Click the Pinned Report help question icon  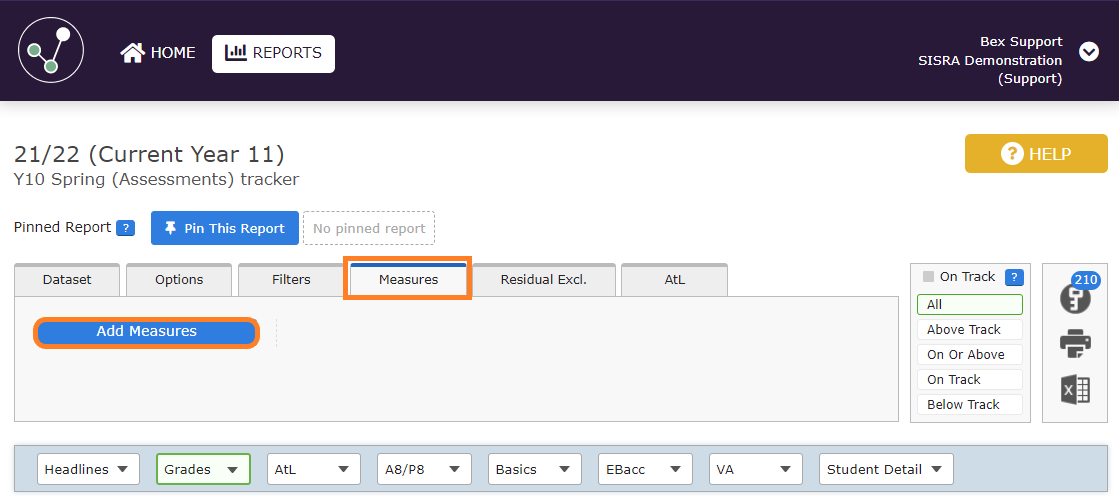pyautogui.click(x=125, y=228)
